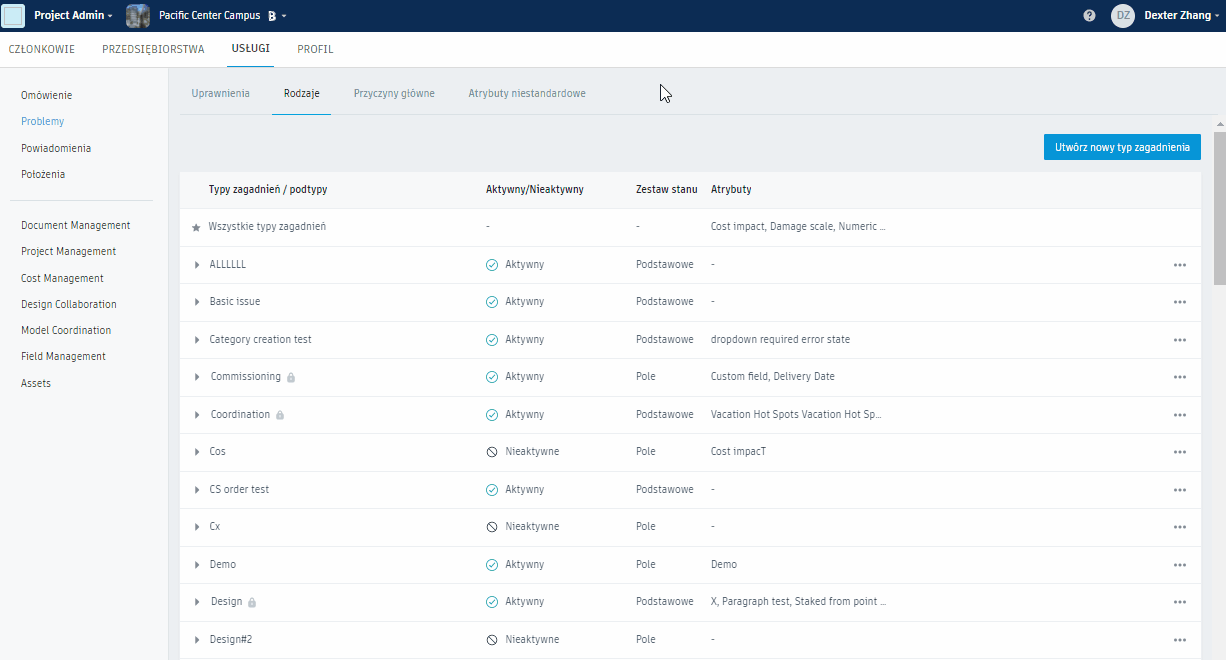Expand the ALLLLLL issue type

[197, 265]
